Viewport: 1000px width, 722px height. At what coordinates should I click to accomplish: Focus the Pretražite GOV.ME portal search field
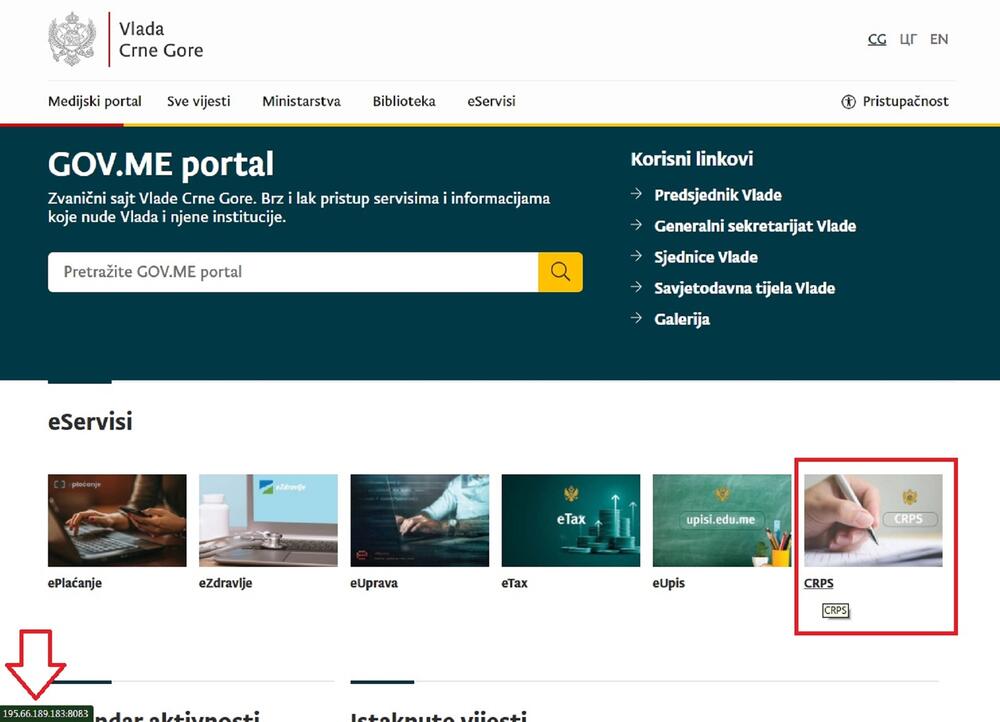pos(292,272)
